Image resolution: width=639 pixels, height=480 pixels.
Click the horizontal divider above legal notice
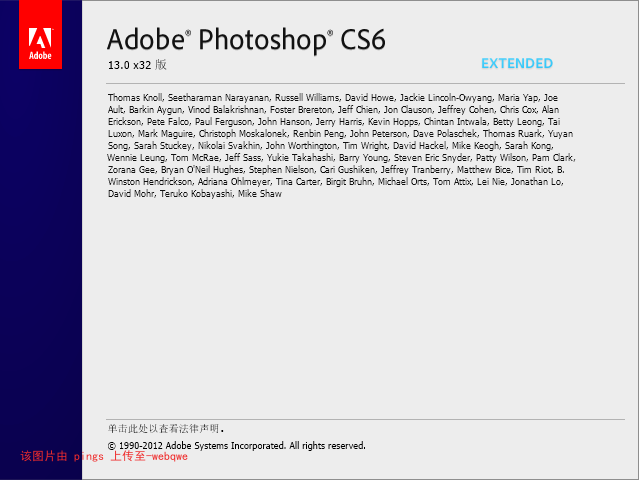[365, 419]
